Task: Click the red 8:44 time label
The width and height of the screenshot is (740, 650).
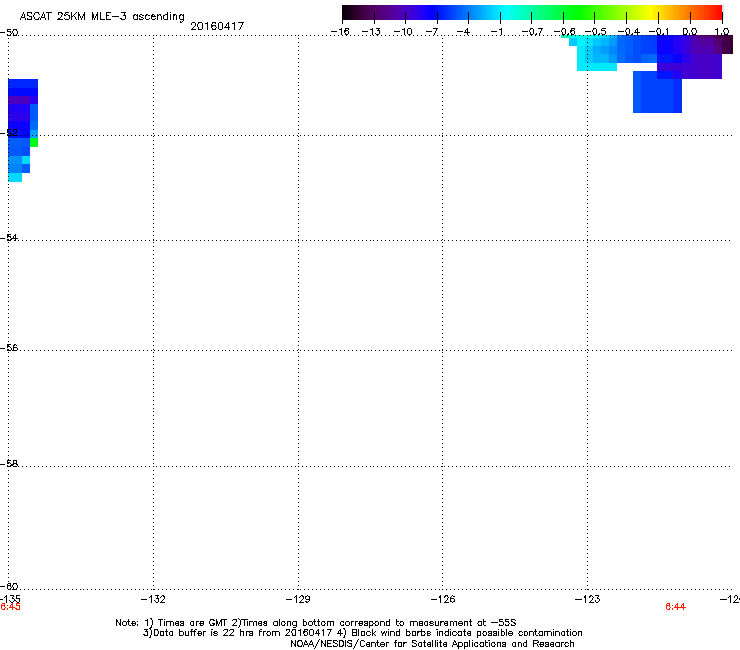Action: click(x=675, y=607)
